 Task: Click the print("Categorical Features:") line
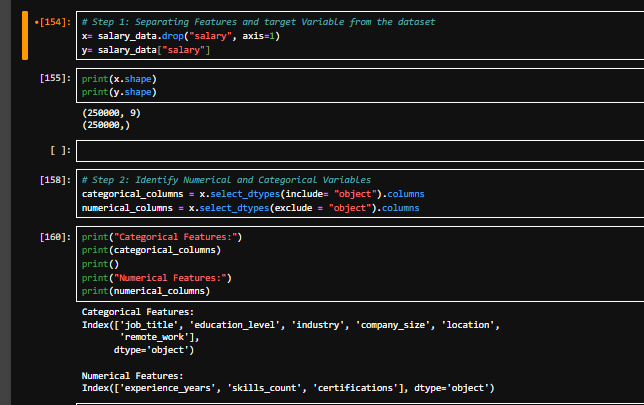(x=162, y=237)
